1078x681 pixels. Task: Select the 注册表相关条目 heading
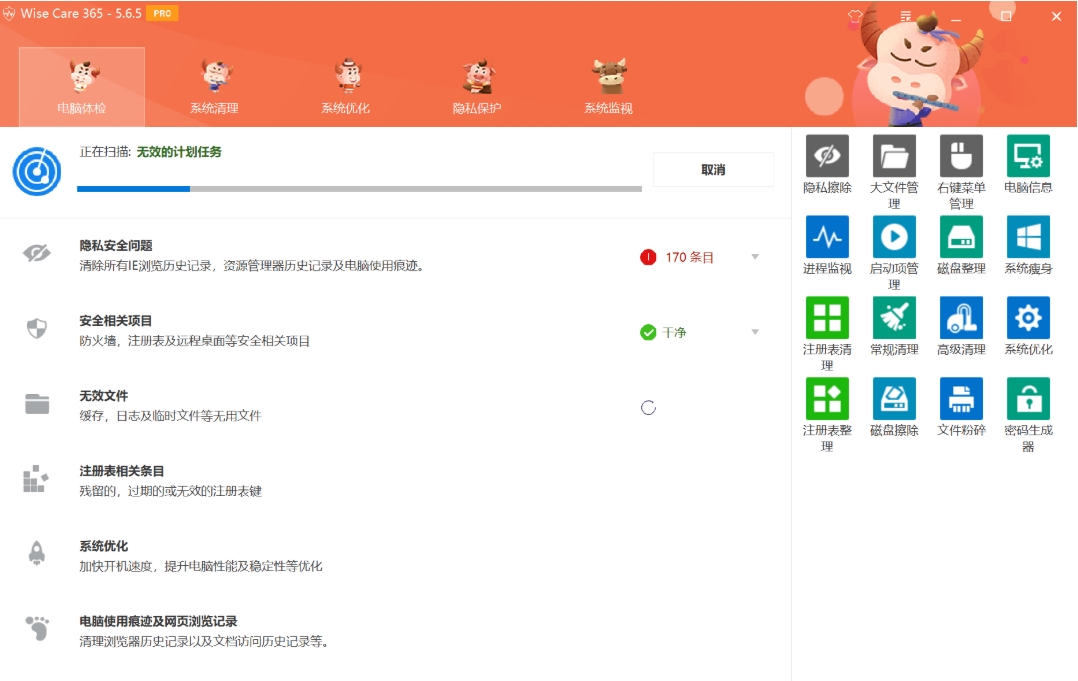point(122,471)
